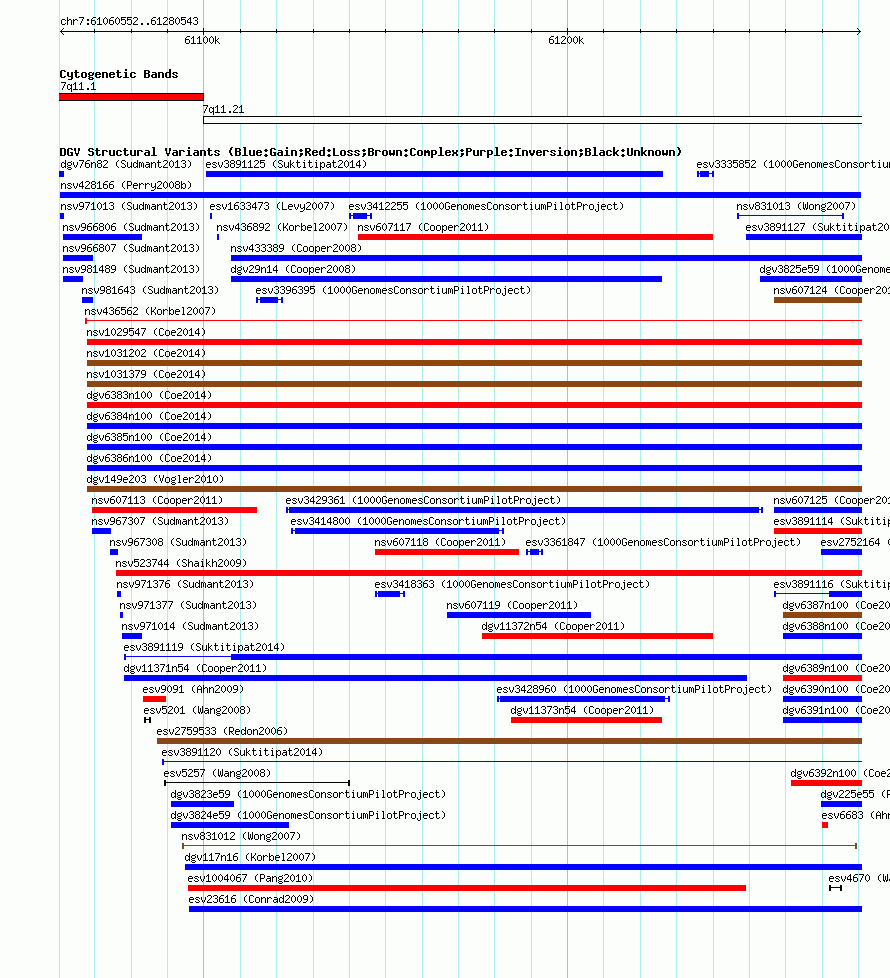
Task: Select dgv3824e59 variant label
Action: pos(308,815)
